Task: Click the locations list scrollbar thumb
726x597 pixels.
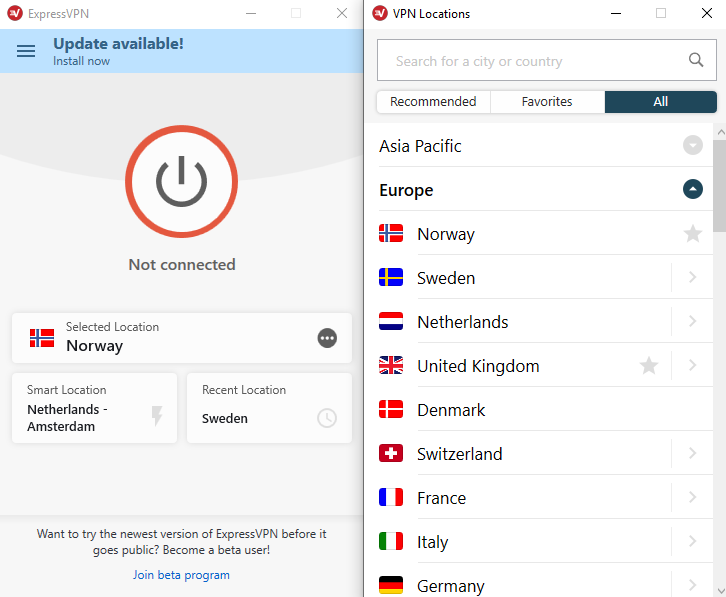Action: click(719, 185)
